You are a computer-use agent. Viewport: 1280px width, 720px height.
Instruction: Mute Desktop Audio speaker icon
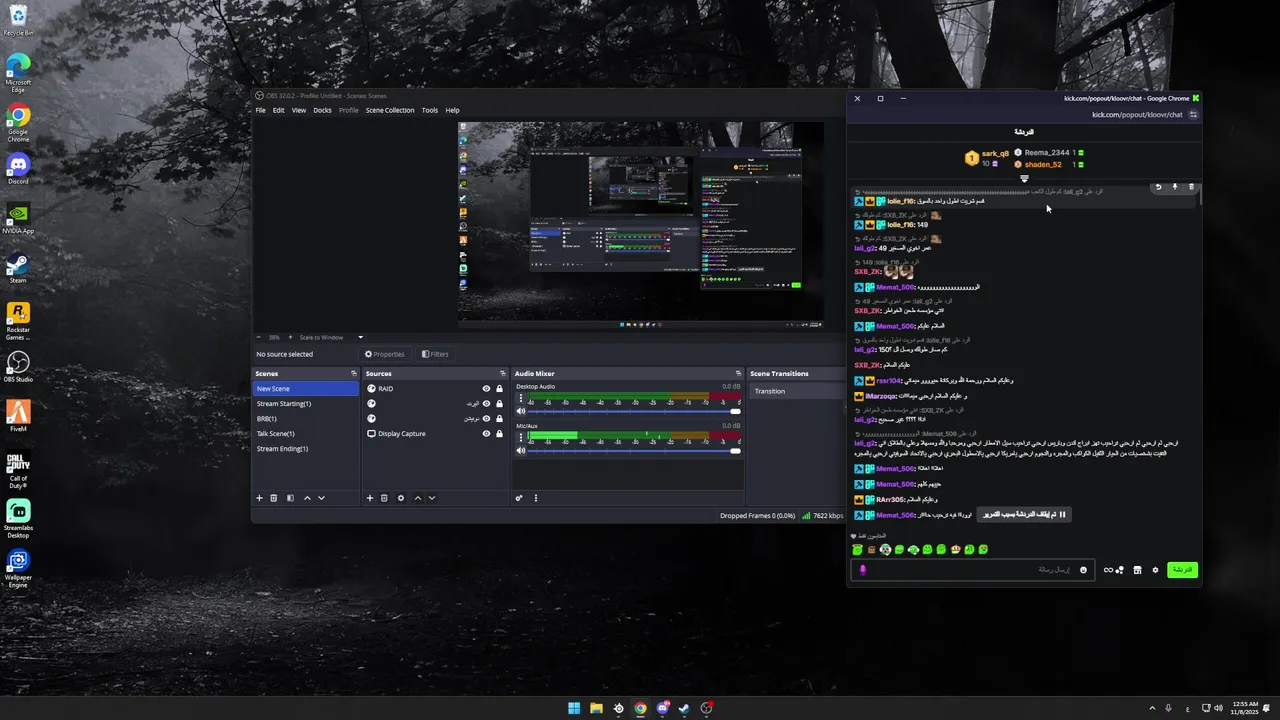[x=521, y=411]
